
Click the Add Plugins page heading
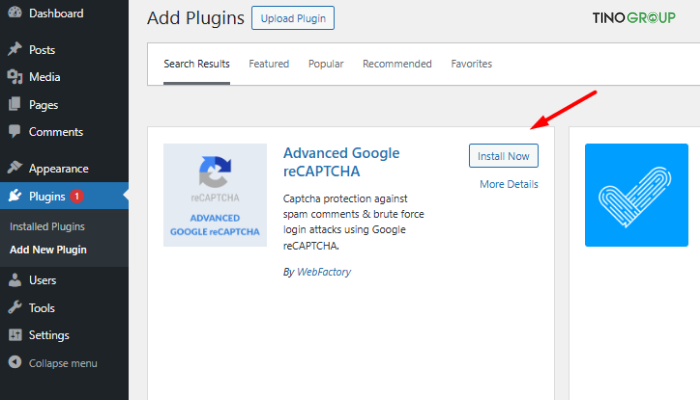click(x=196, y=18)
